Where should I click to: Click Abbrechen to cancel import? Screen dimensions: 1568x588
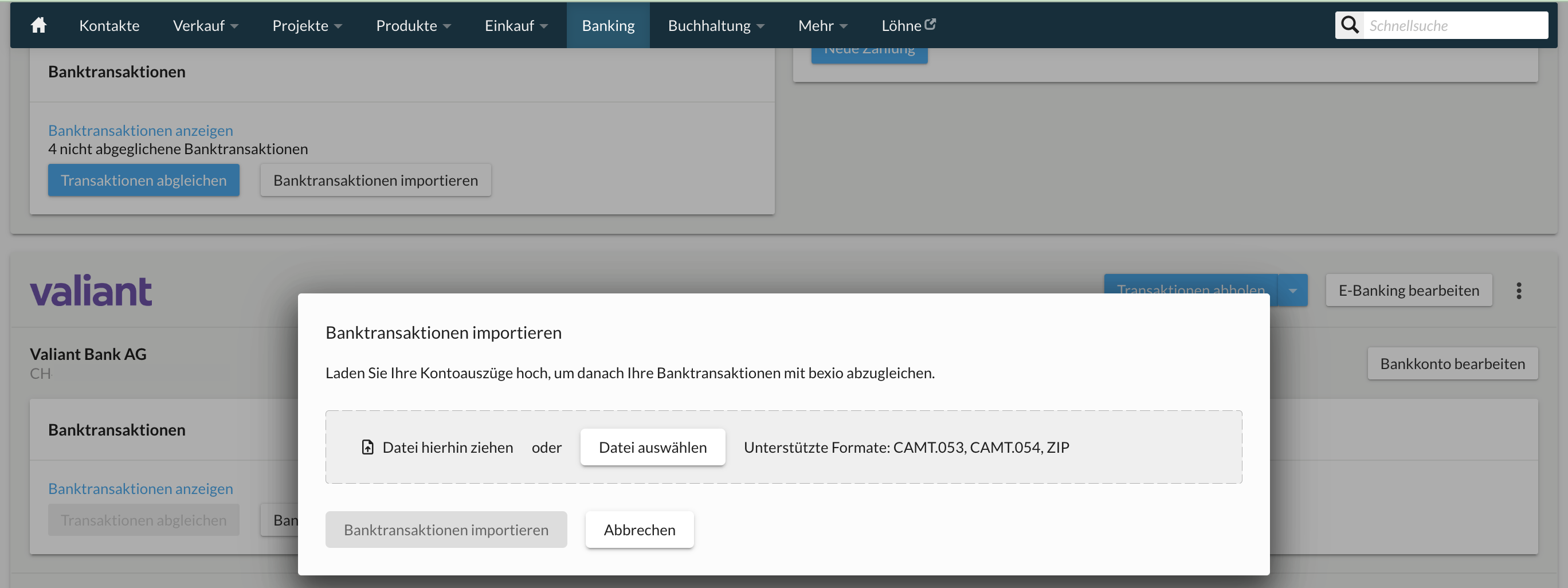coord(639,530)
